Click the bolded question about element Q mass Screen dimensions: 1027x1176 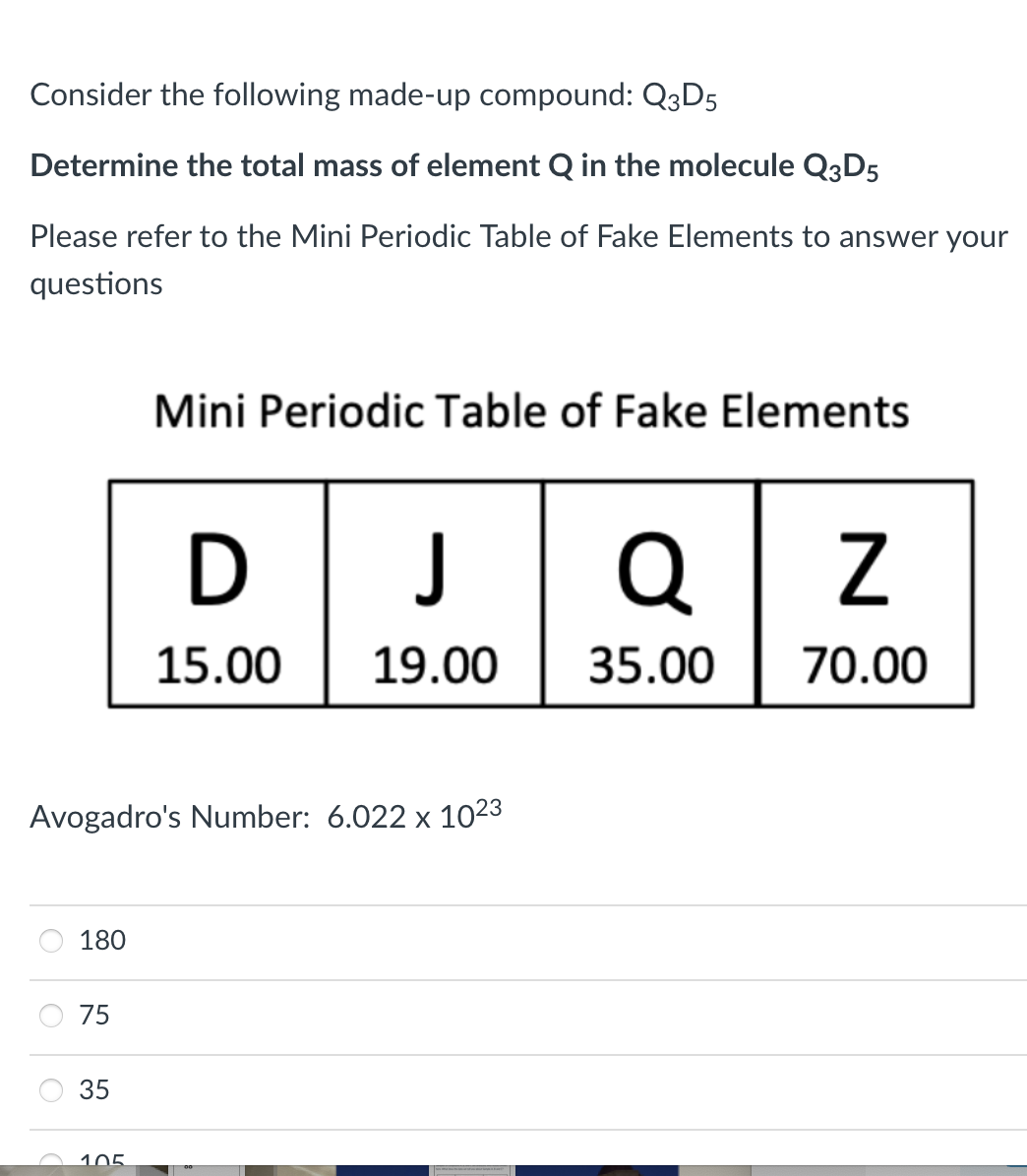(x=453, y=165)
